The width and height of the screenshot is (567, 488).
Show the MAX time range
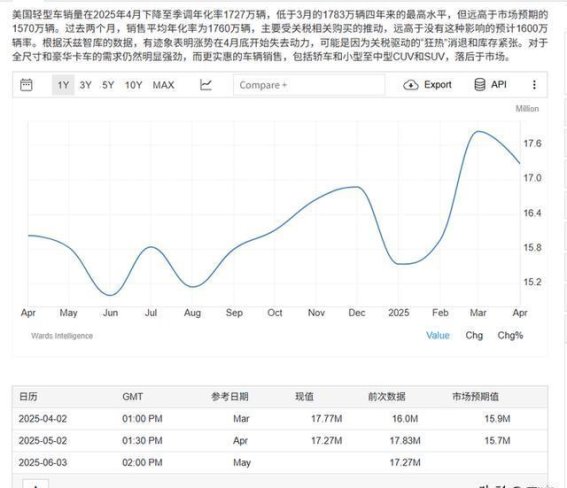pyautogui.click(x=163, y=85)
